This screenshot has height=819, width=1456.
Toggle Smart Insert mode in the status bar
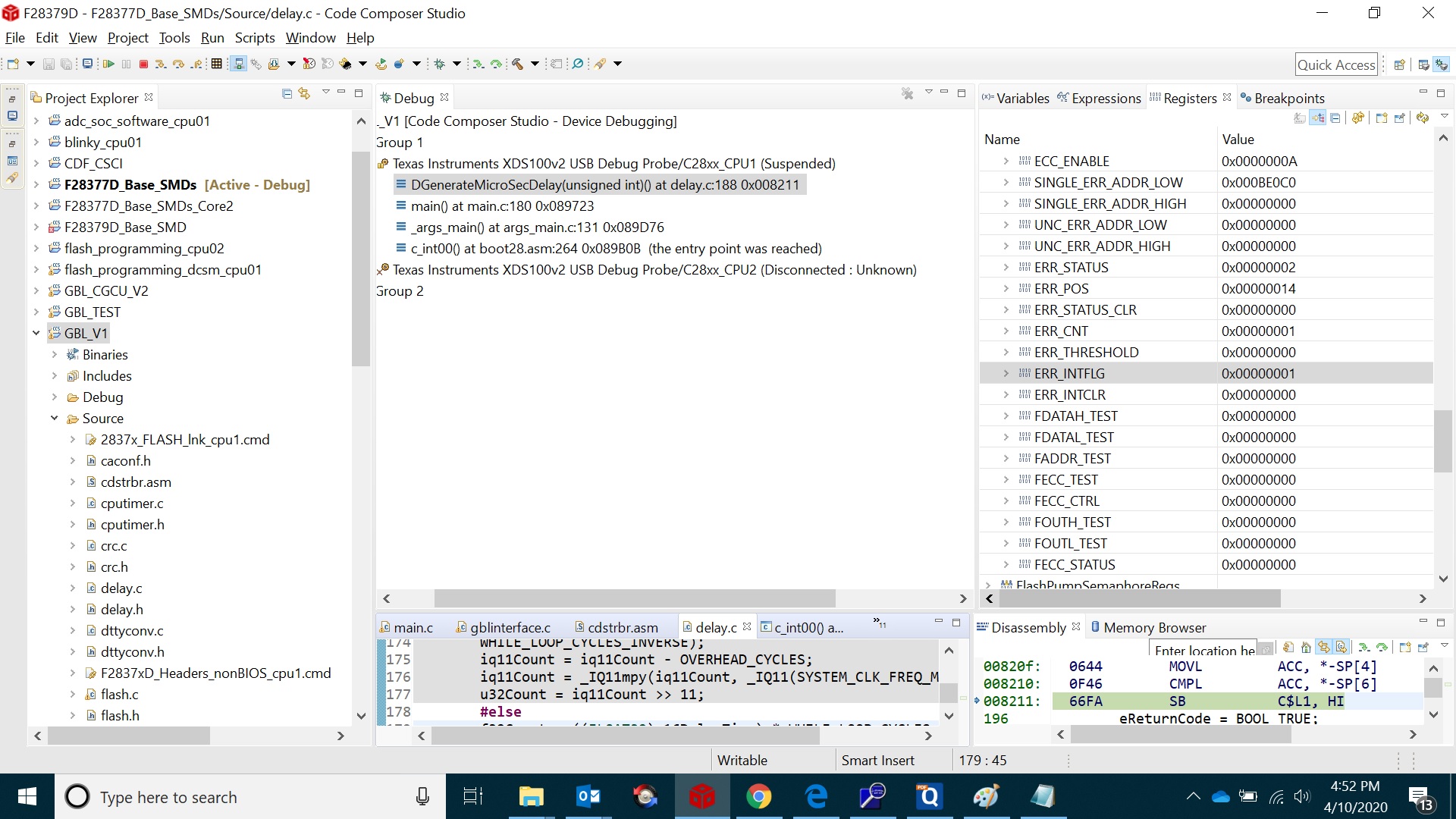pos(877,759)
